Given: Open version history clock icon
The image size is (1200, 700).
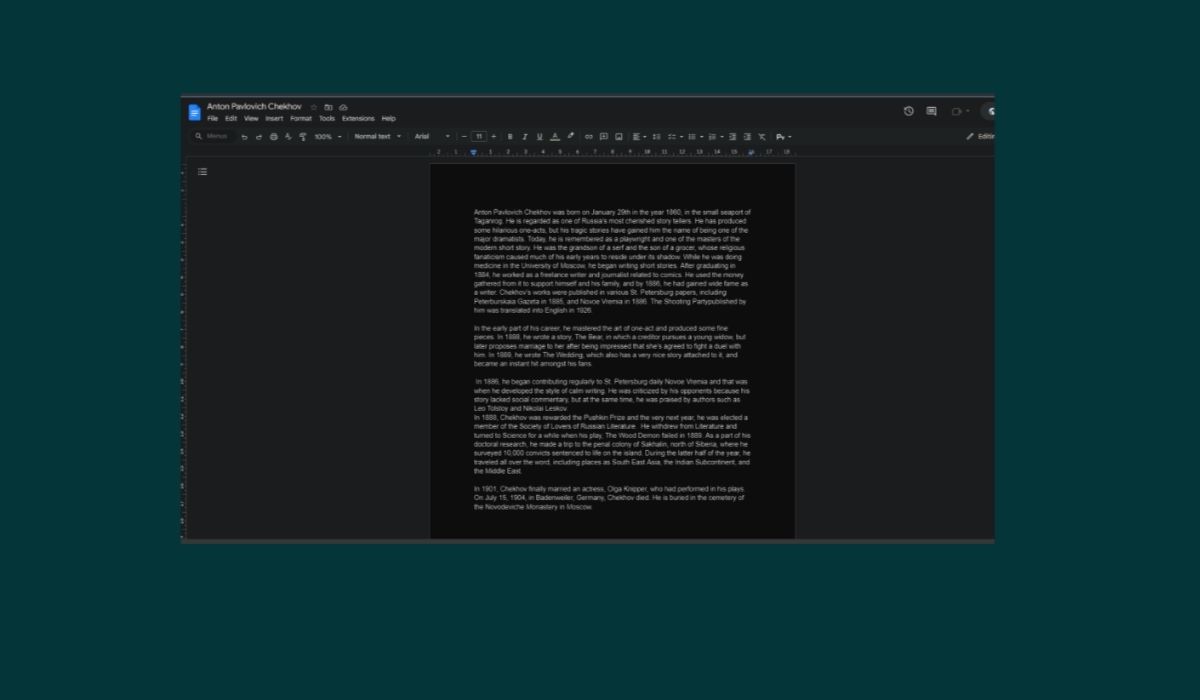Looking at the screenshot, I should (x=908, y=111).
